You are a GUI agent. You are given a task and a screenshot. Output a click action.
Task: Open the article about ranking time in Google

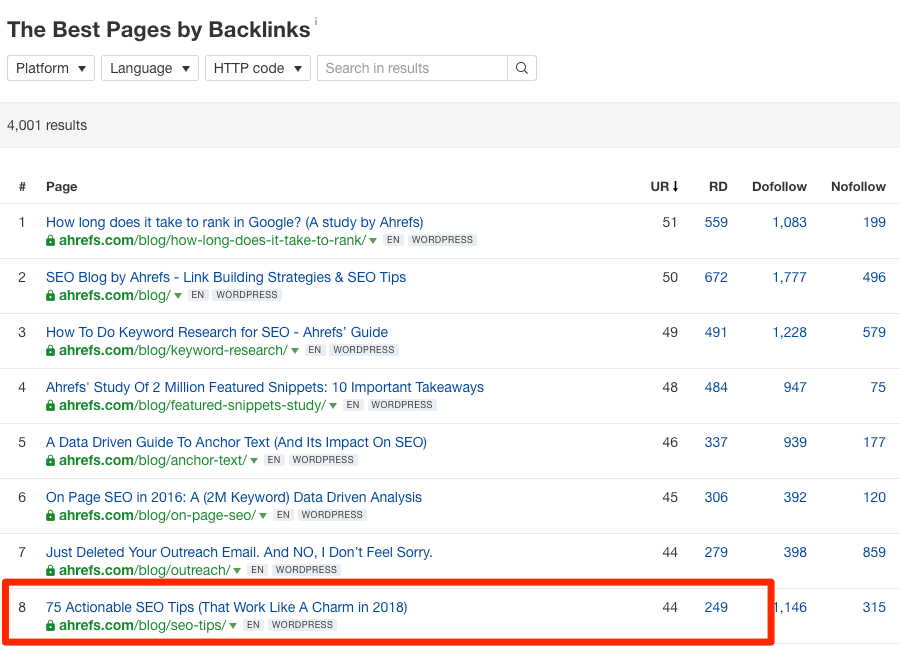(x=232, y=222)
